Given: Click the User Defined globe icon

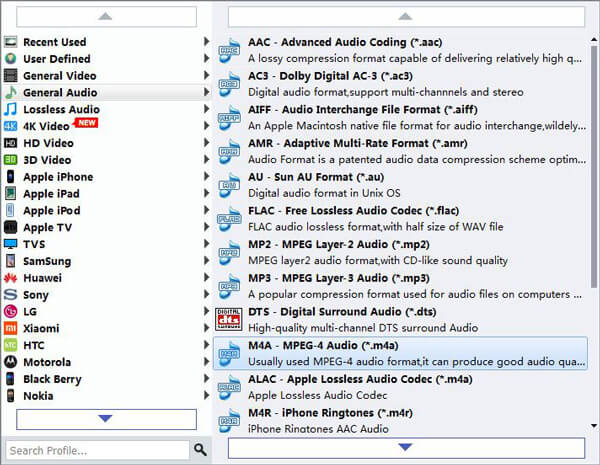Looking at the screenshot, I should click(11, 59).
